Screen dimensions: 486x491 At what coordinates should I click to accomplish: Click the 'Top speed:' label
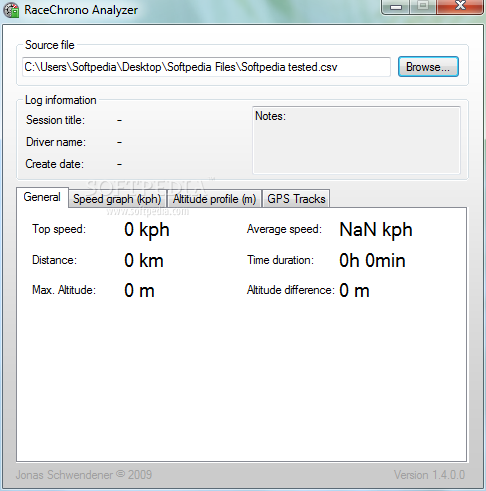tap(59, 229)
